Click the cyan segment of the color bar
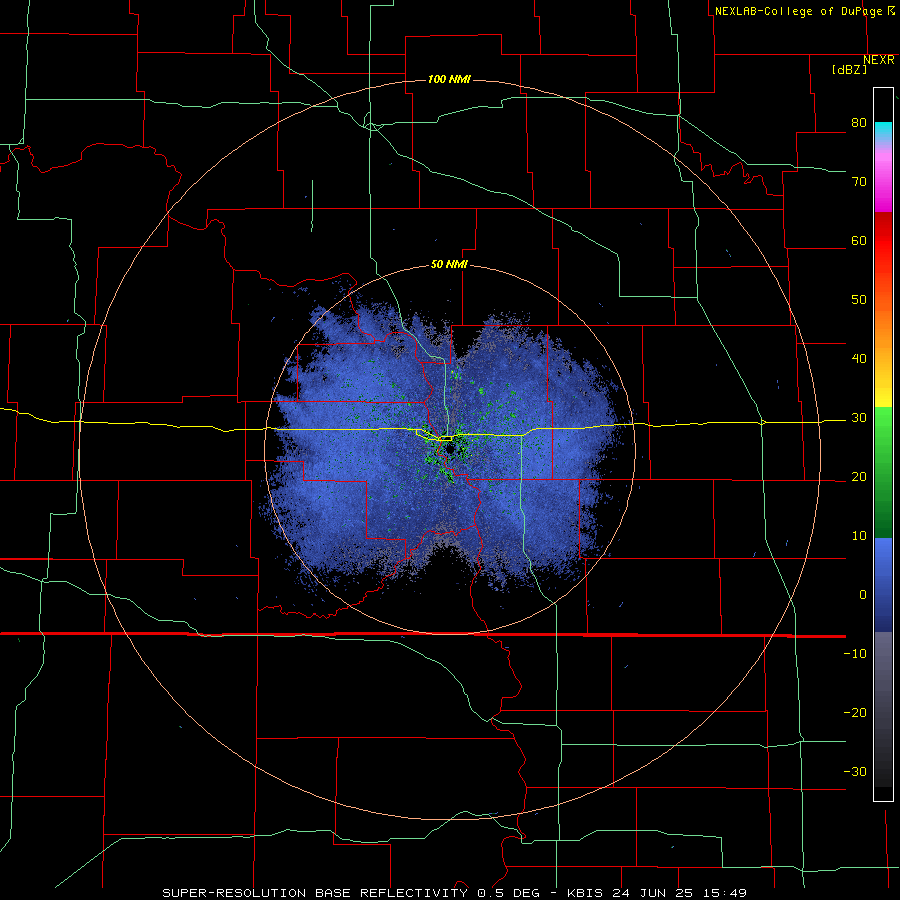Screen dimensions: 900x900 point(883,131)
